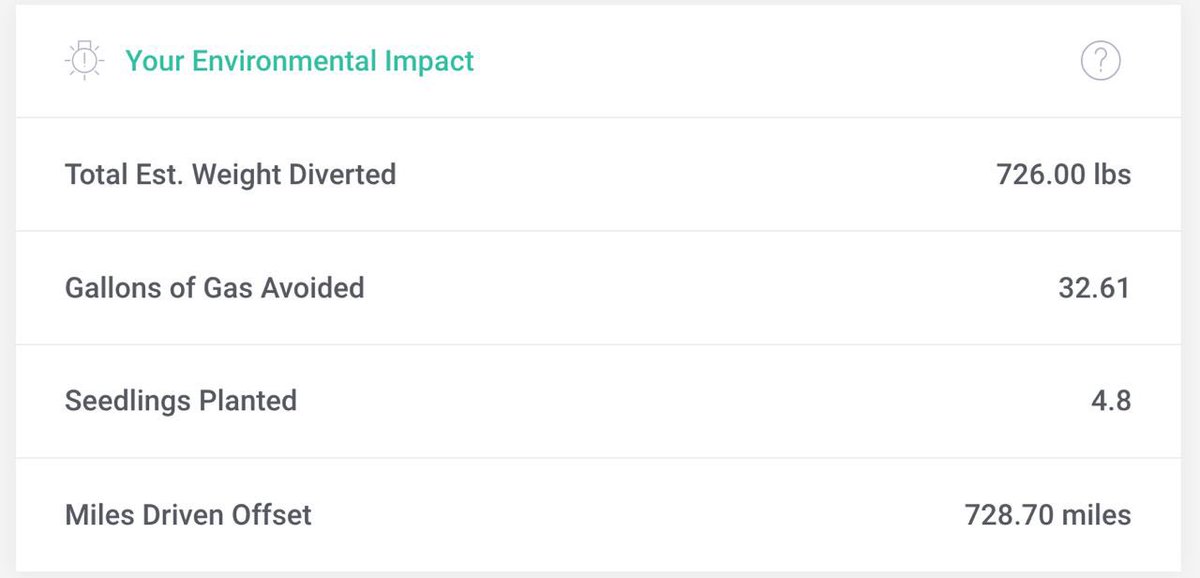Screen dimensions: 1200x578
Task: Click the 'lbs' unit in the weight value
Action: pyautogui.click(x=1112, y=174)
